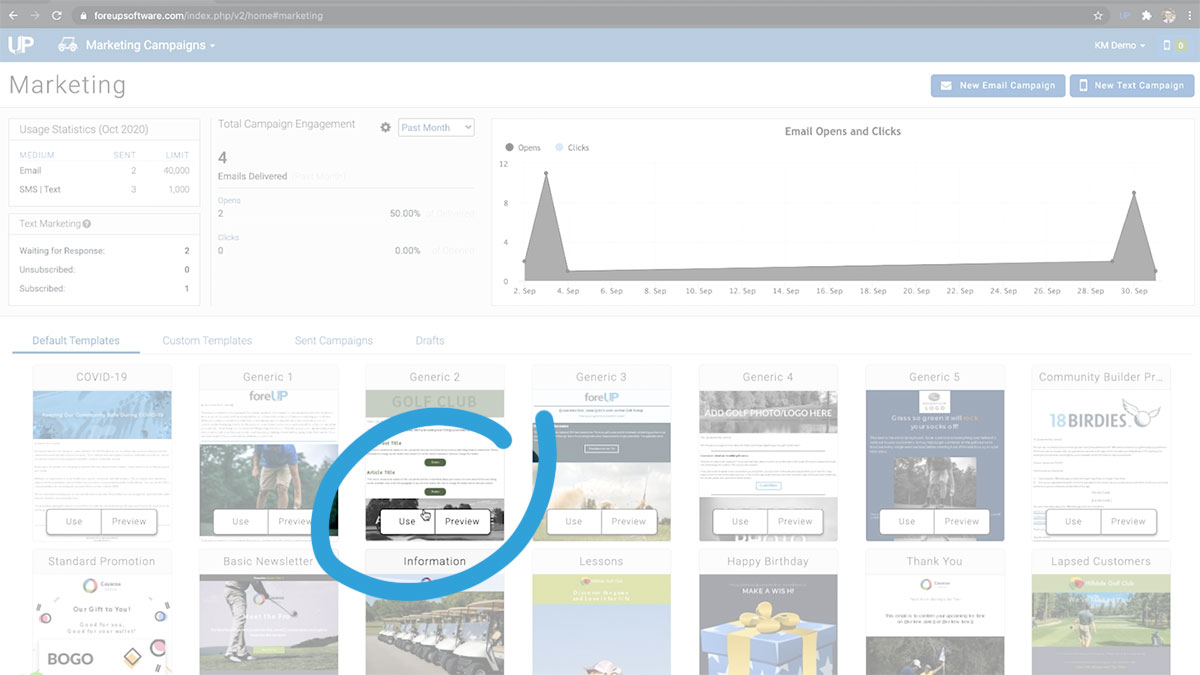1200x675 pixels.
Task: Expand the Past Month period dropdown
Action: [436, 128]
